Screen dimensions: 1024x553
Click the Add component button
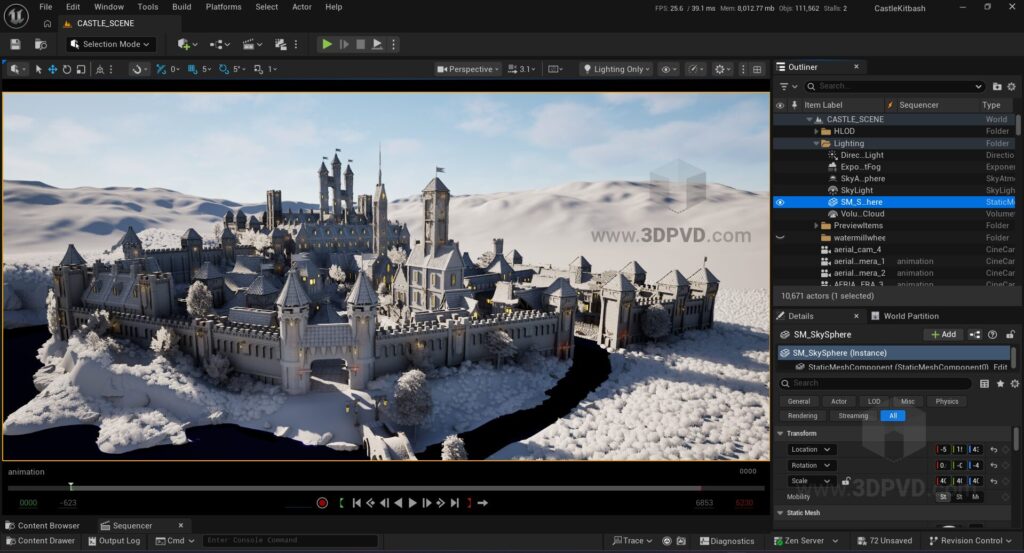pyautogui.click(x=943, y=335)
